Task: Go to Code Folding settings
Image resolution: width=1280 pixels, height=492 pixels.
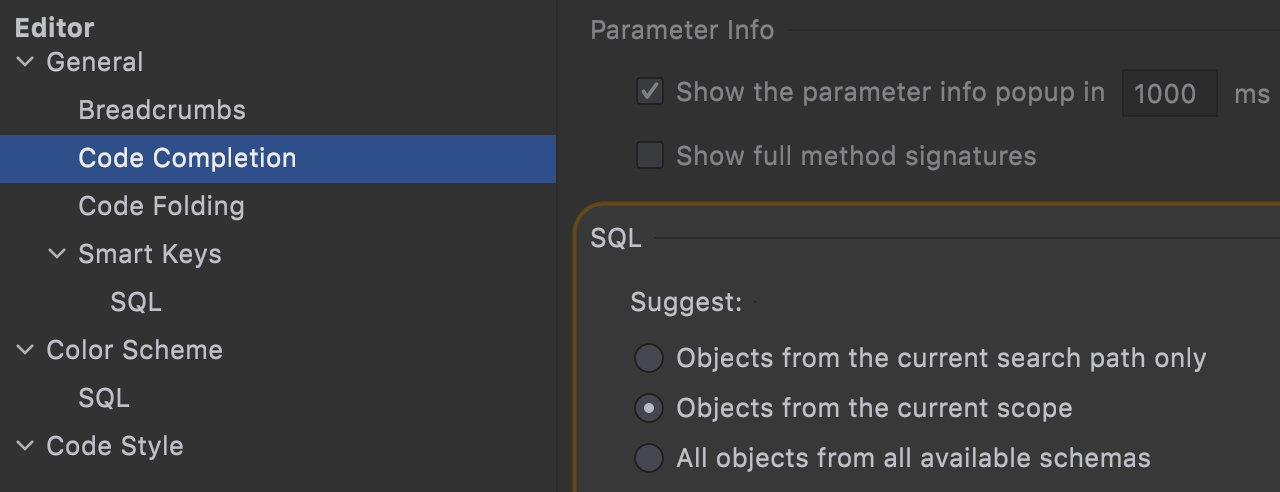Action: pos(161,206)
